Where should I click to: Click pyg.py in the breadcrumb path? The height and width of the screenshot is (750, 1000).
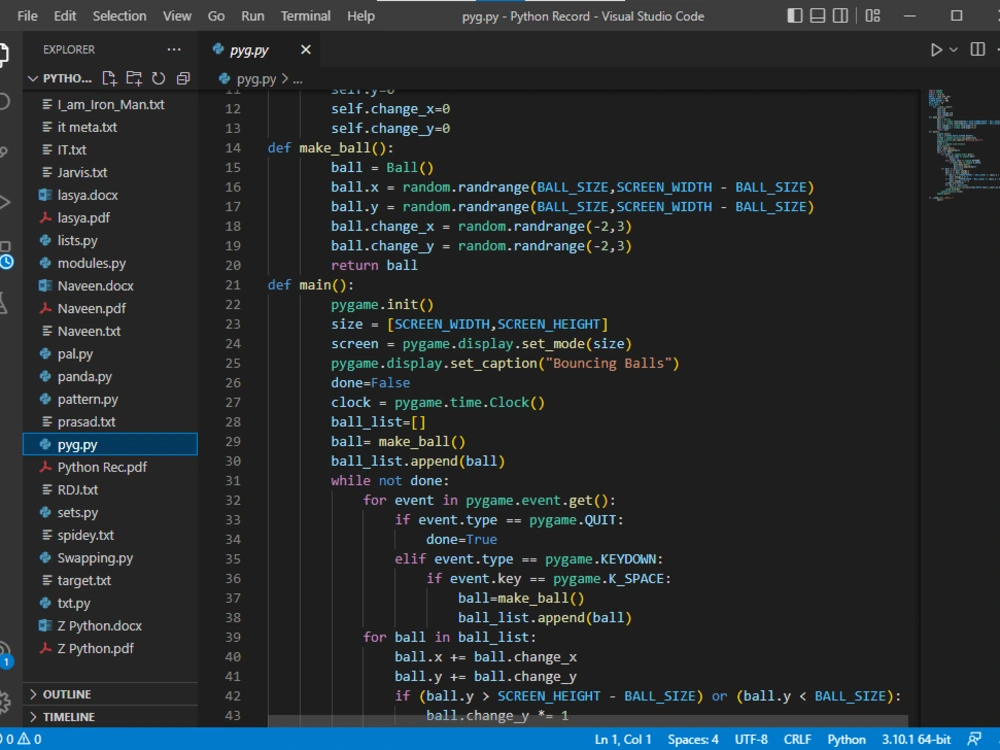(256, 79)
